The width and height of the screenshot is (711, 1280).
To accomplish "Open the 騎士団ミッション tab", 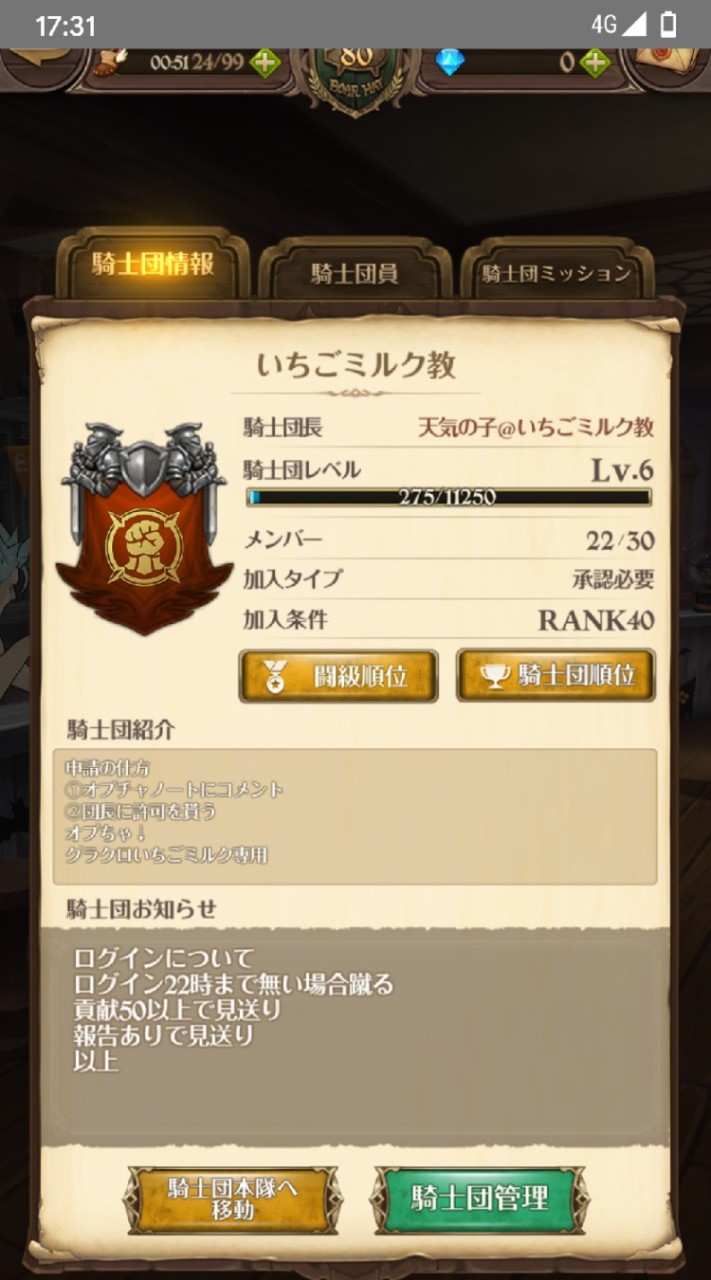I will (556, 273).
